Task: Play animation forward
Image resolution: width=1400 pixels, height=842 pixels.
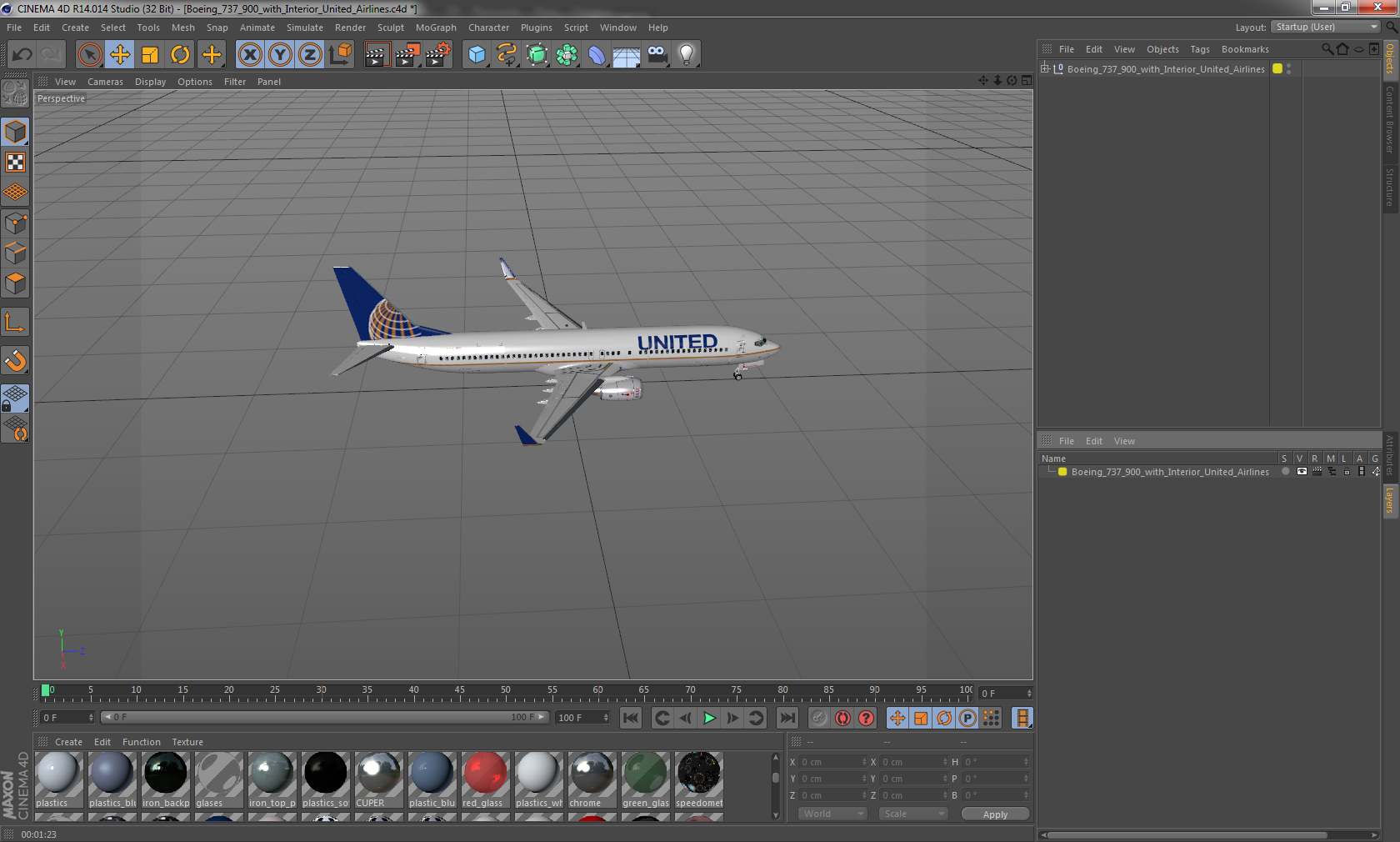Action: pos(709,718)
